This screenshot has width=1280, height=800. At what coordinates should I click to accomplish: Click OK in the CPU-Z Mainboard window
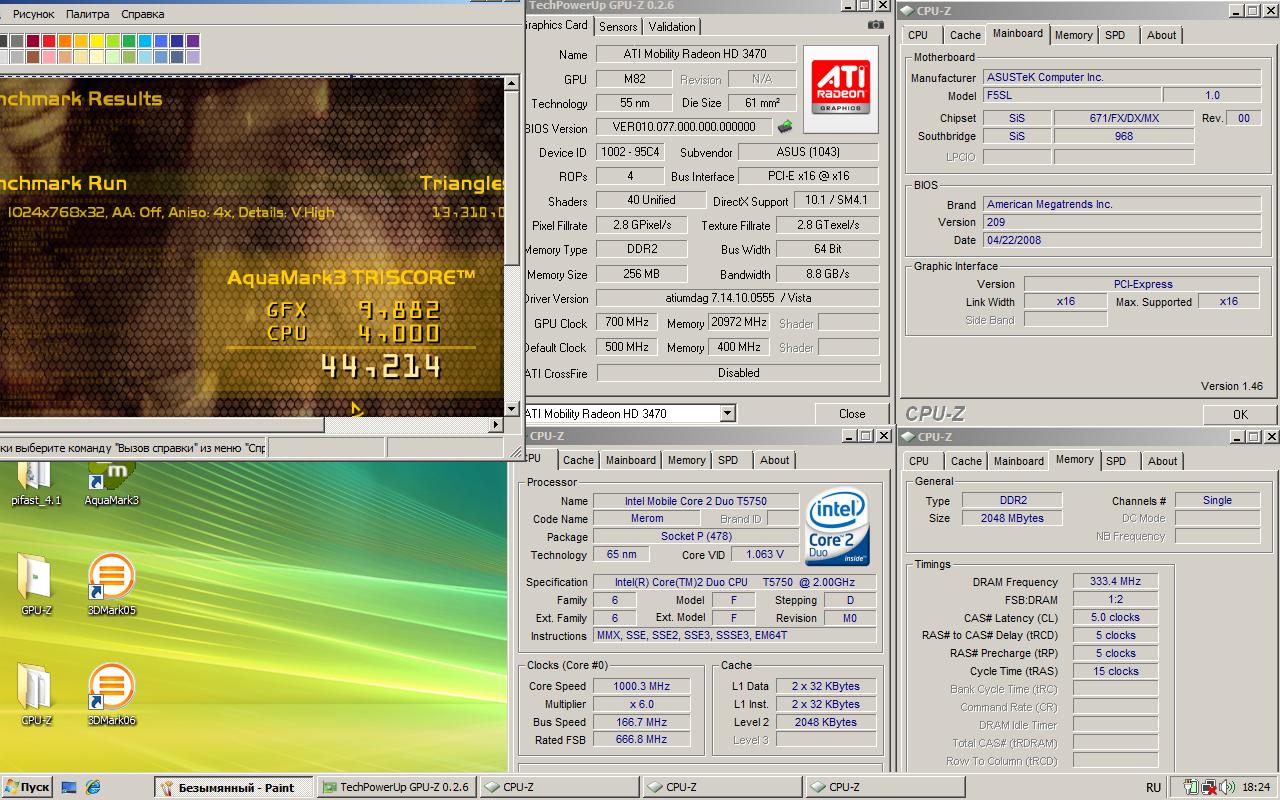(x=1240, y=414)
